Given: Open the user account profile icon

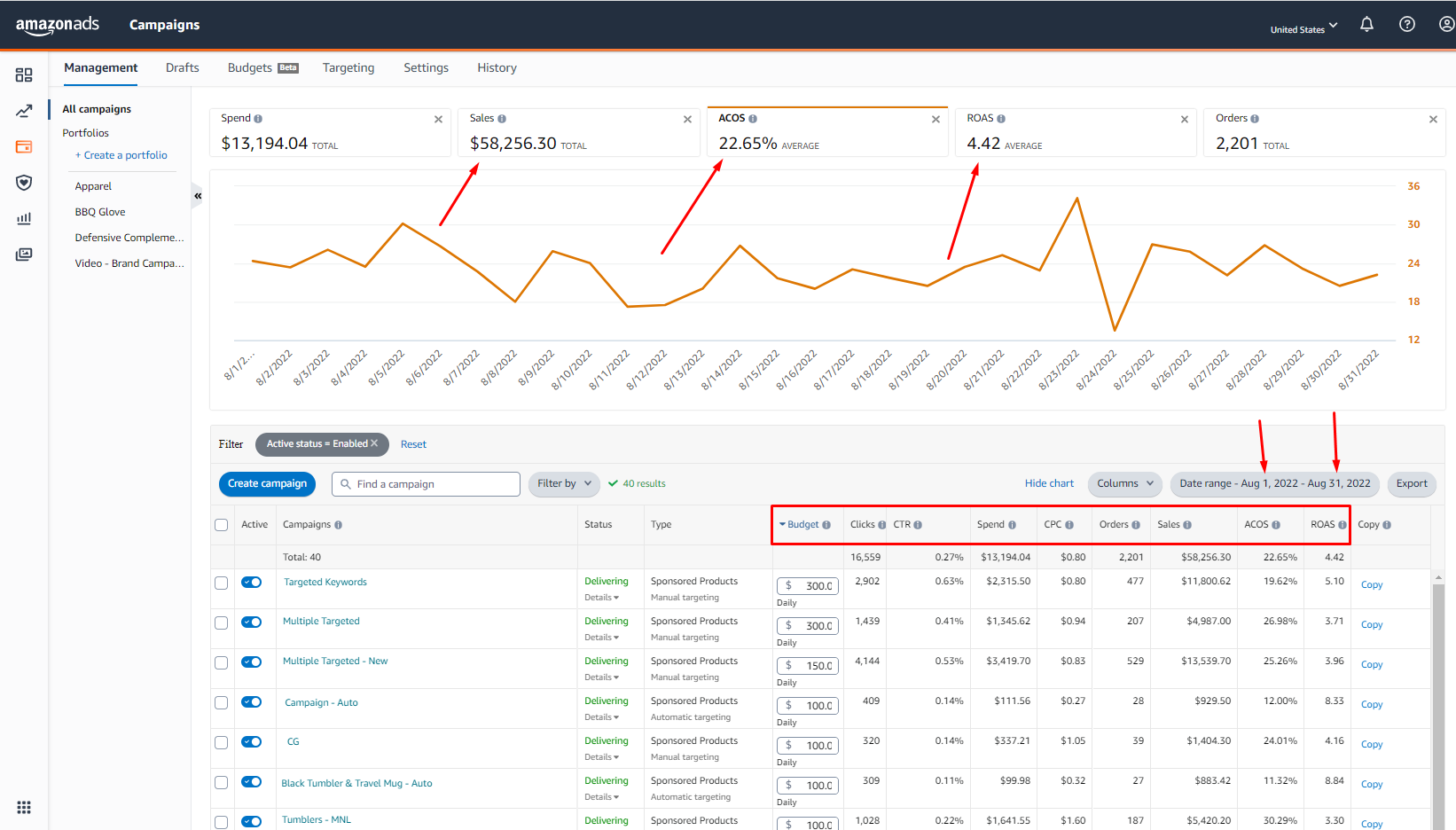Looking at the screenshot, I should coord(1445,25).
